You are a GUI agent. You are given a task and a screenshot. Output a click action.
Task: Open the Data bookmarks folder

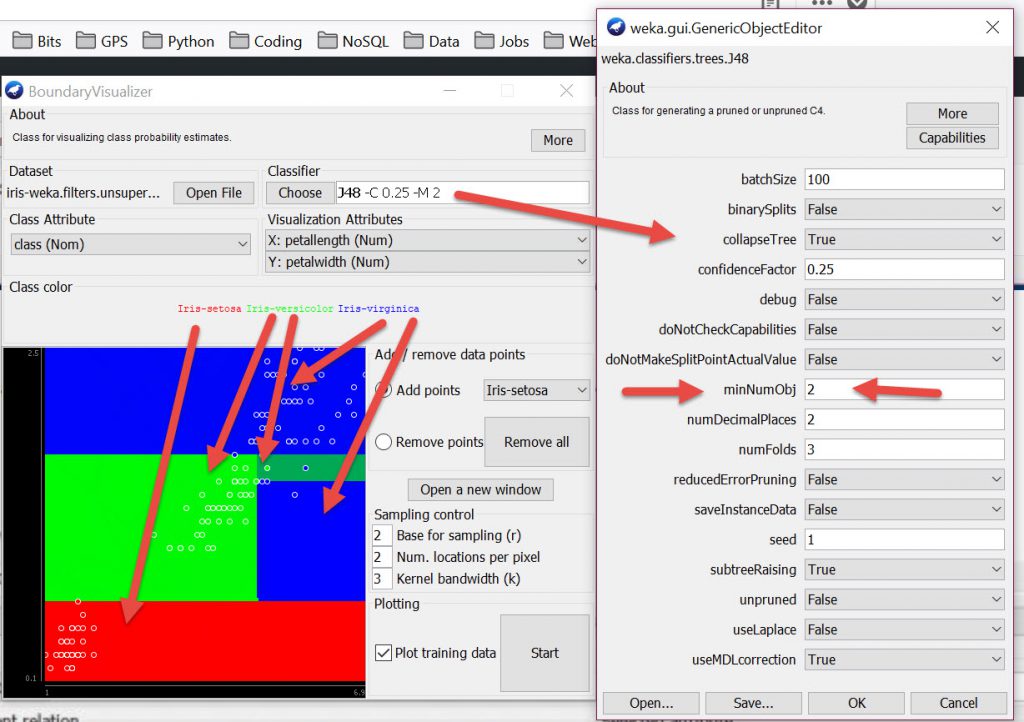(x=432, y=41)
